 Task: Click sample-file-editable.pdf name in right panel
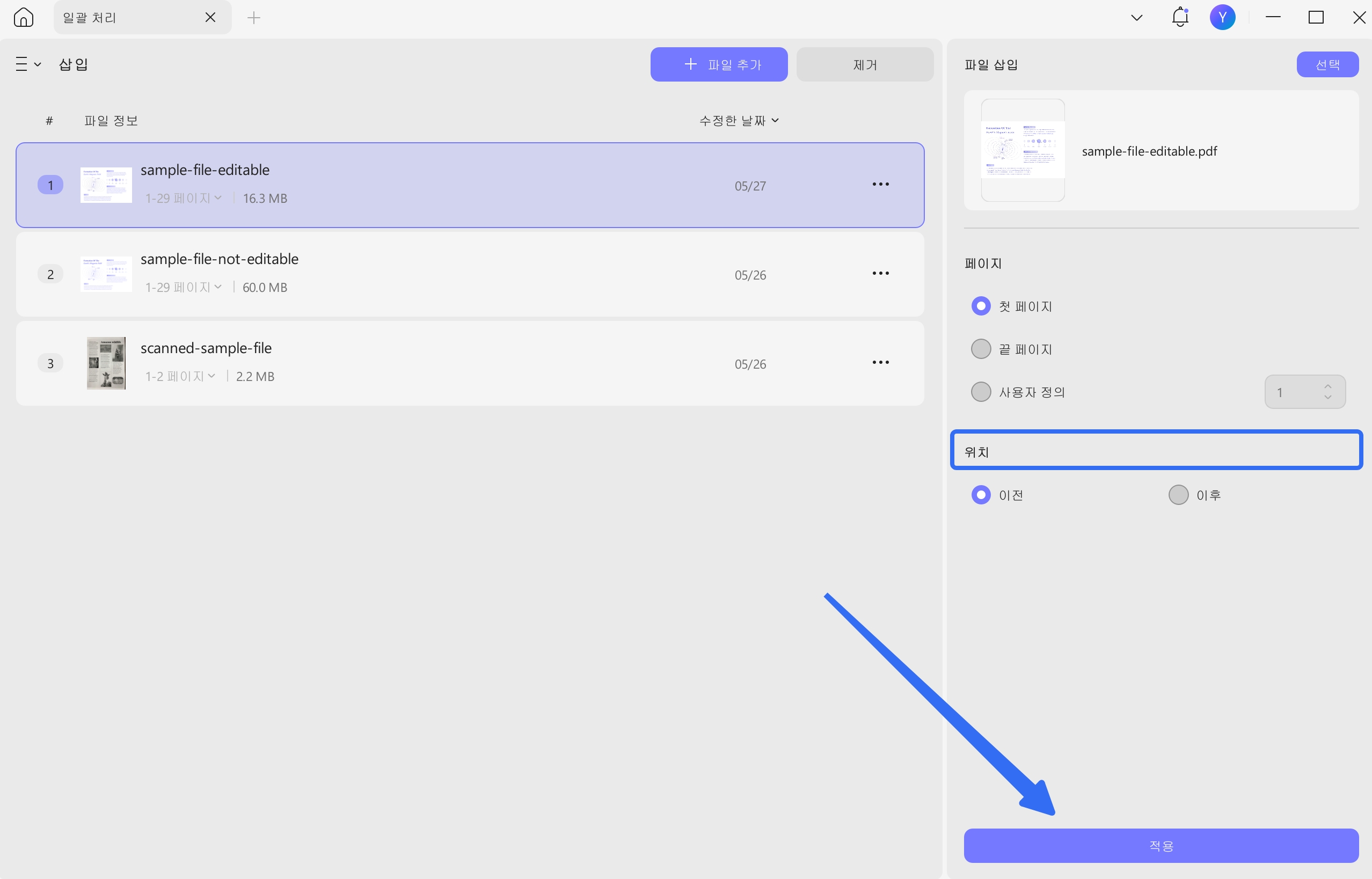coord(1149,151)
